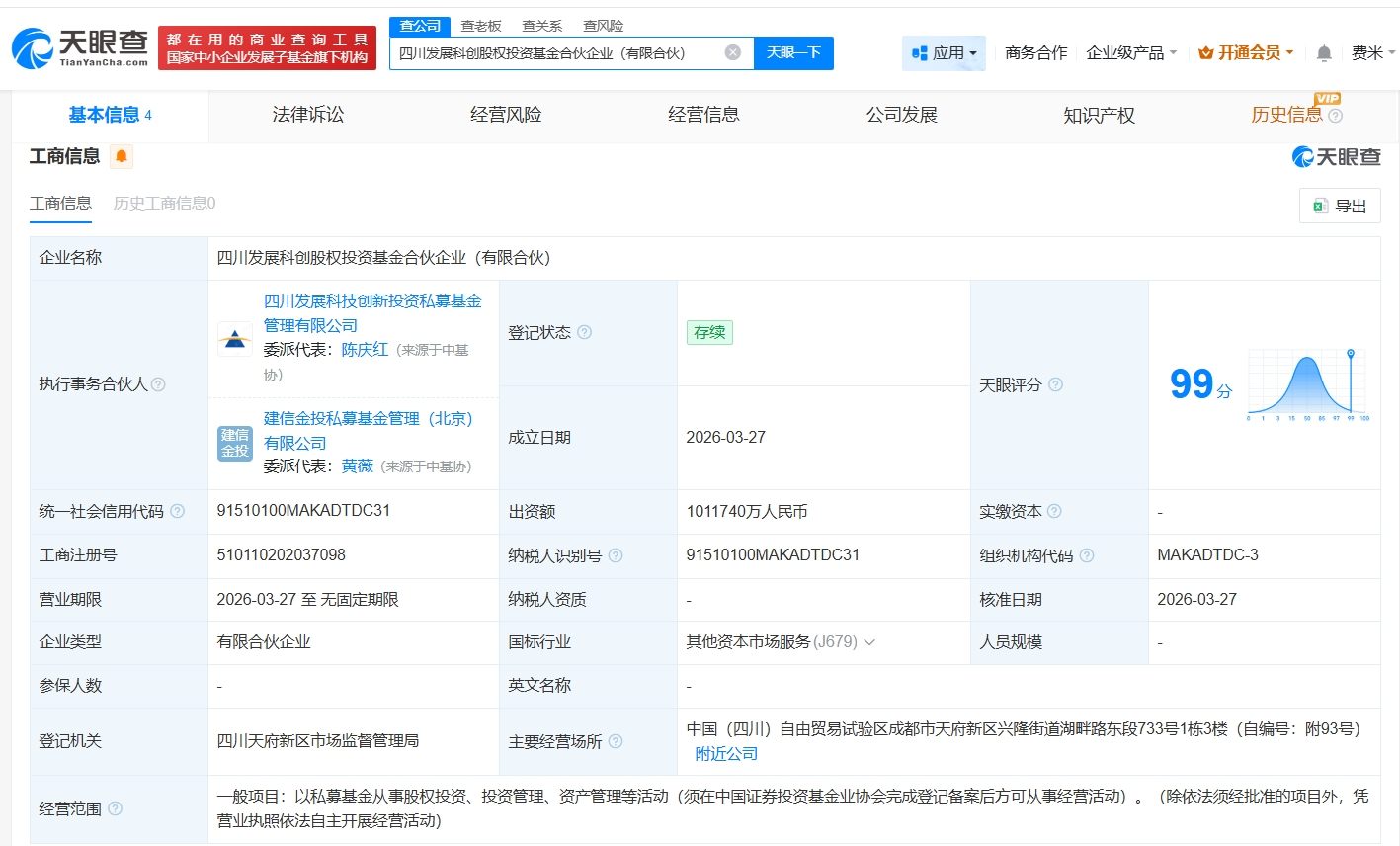Switch to the 法律诉讼 tab
The image size is (1400, 846).
coord(307,114)
